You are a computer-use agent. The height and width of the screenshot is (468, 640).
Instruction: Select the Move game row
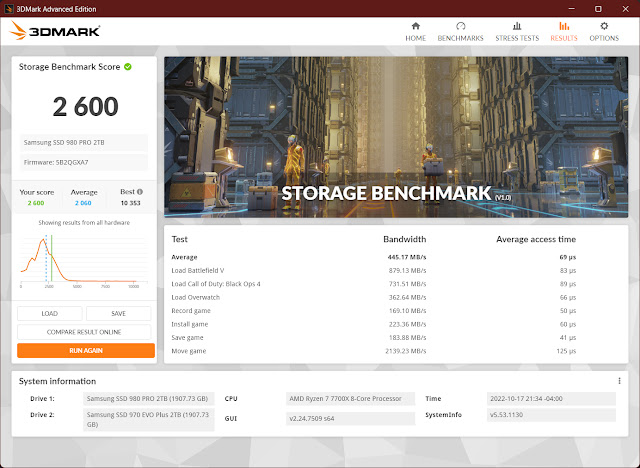tap(373, 351)
